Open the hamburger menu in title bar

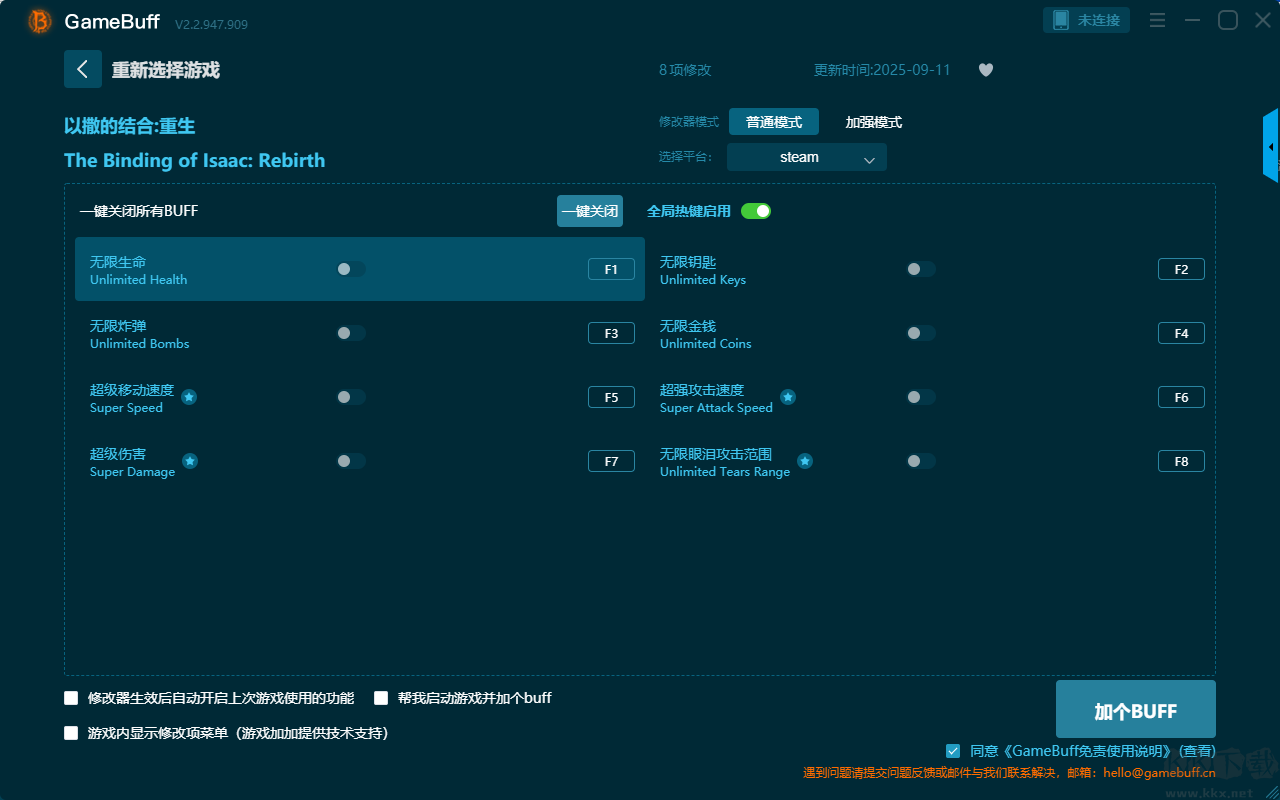click(1158, 20)
